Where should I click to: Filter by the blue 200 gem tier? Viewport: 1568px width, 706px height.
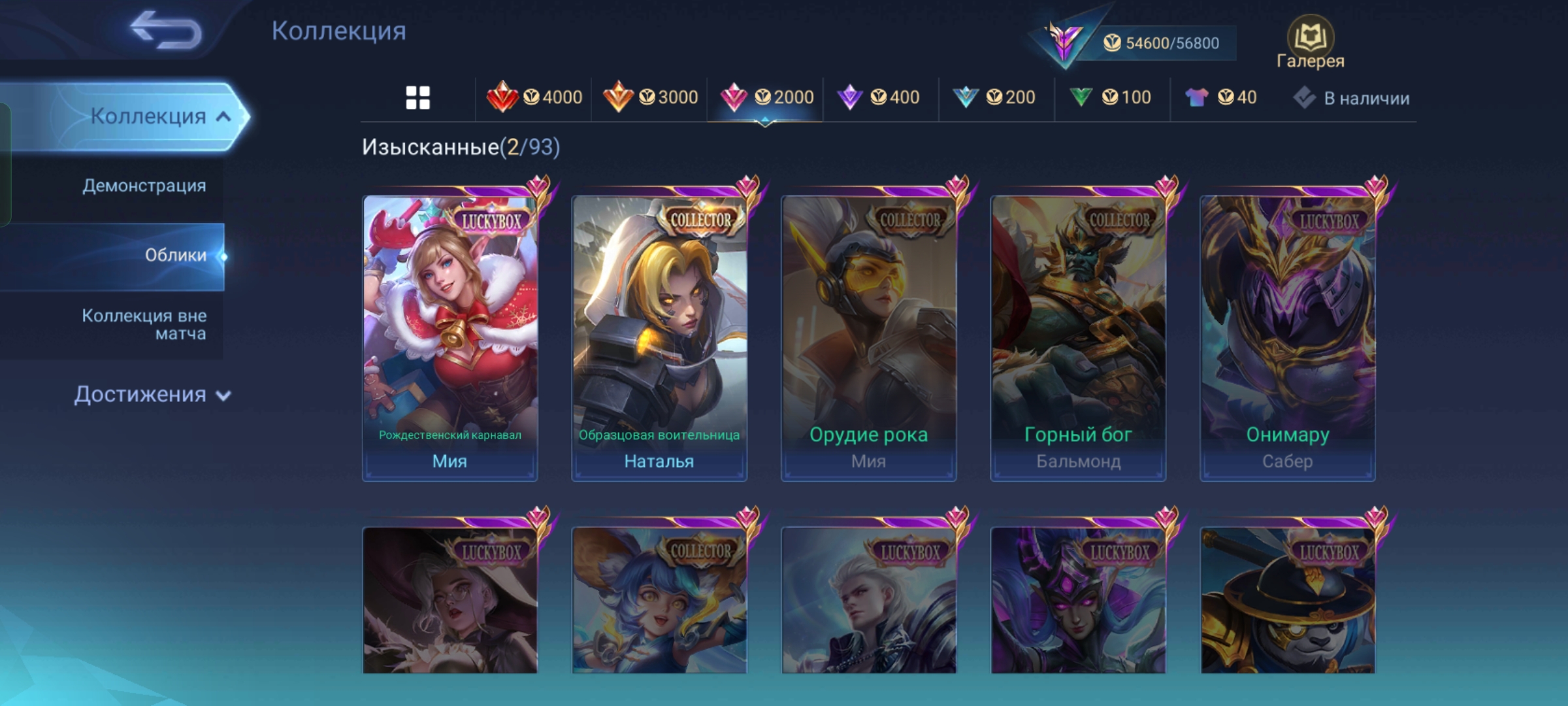point(994,97)
